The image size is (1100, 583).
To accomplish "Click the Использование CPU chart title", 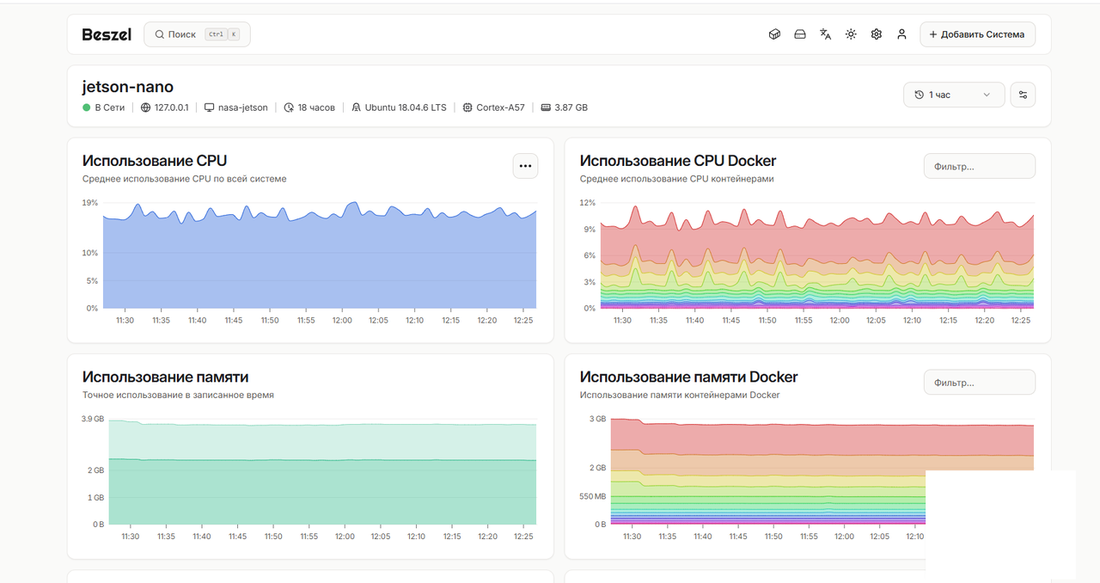I will pyautogui.click(x=154, y=161).
